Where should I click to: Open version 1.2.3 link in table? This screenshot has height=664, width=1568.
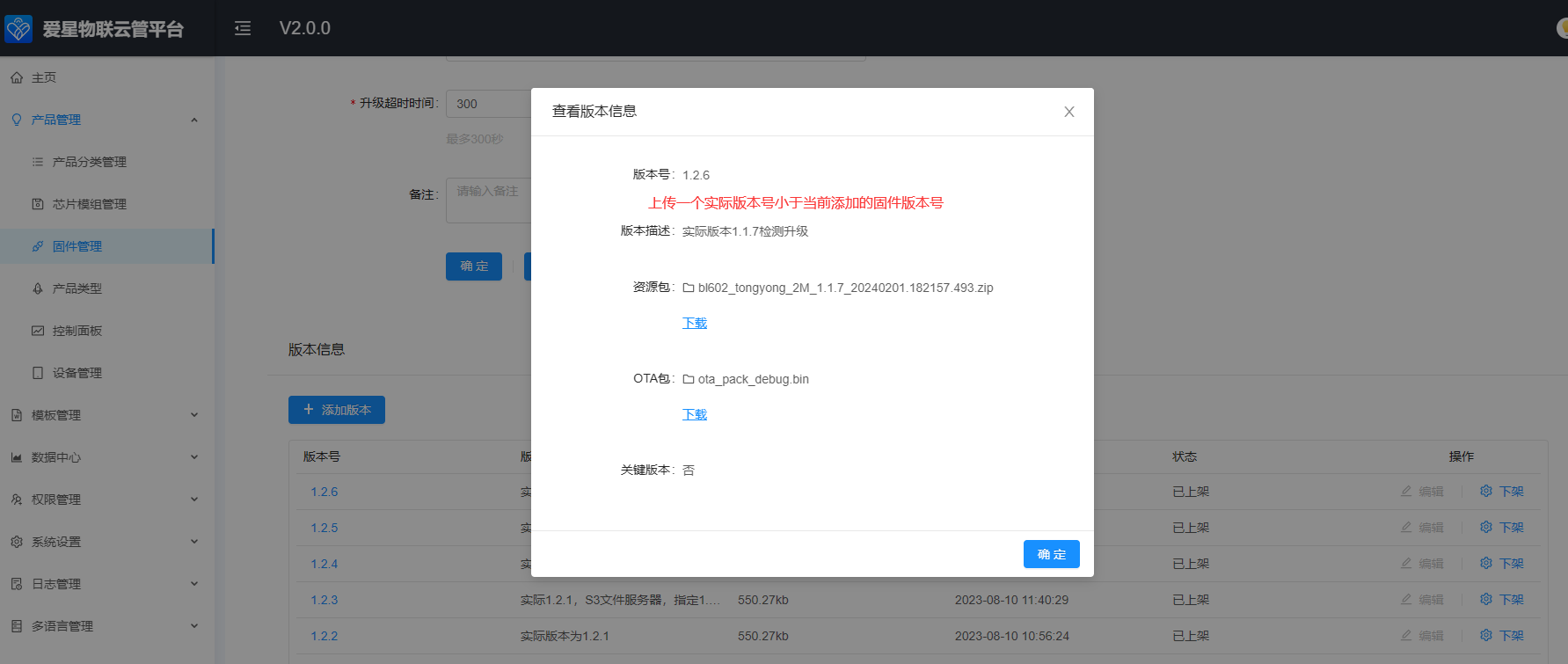tap(325, 600)
